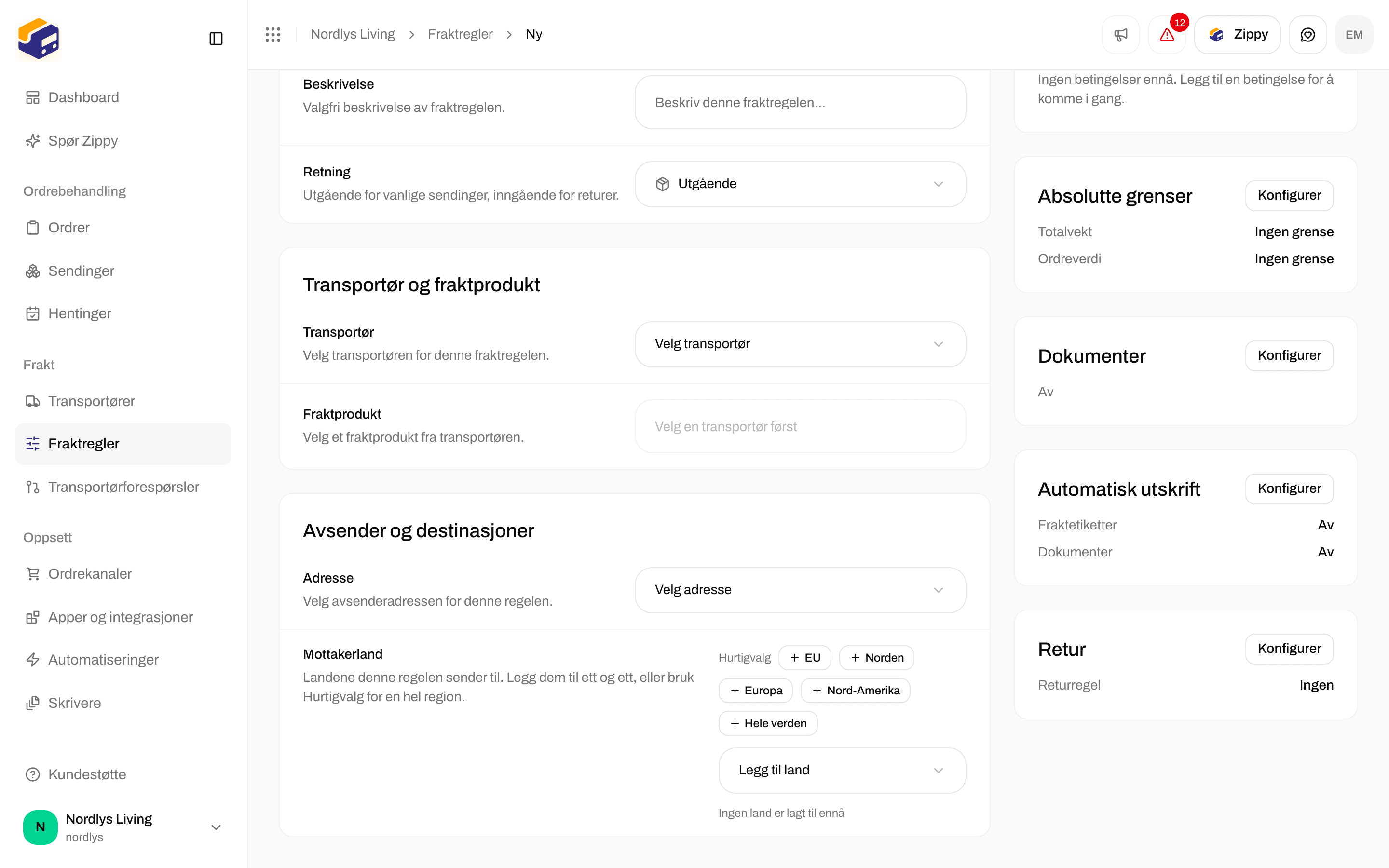Add Hele verden quick select
The width and height of the screenshot is (1389, 868).
[x=768, y=723]
